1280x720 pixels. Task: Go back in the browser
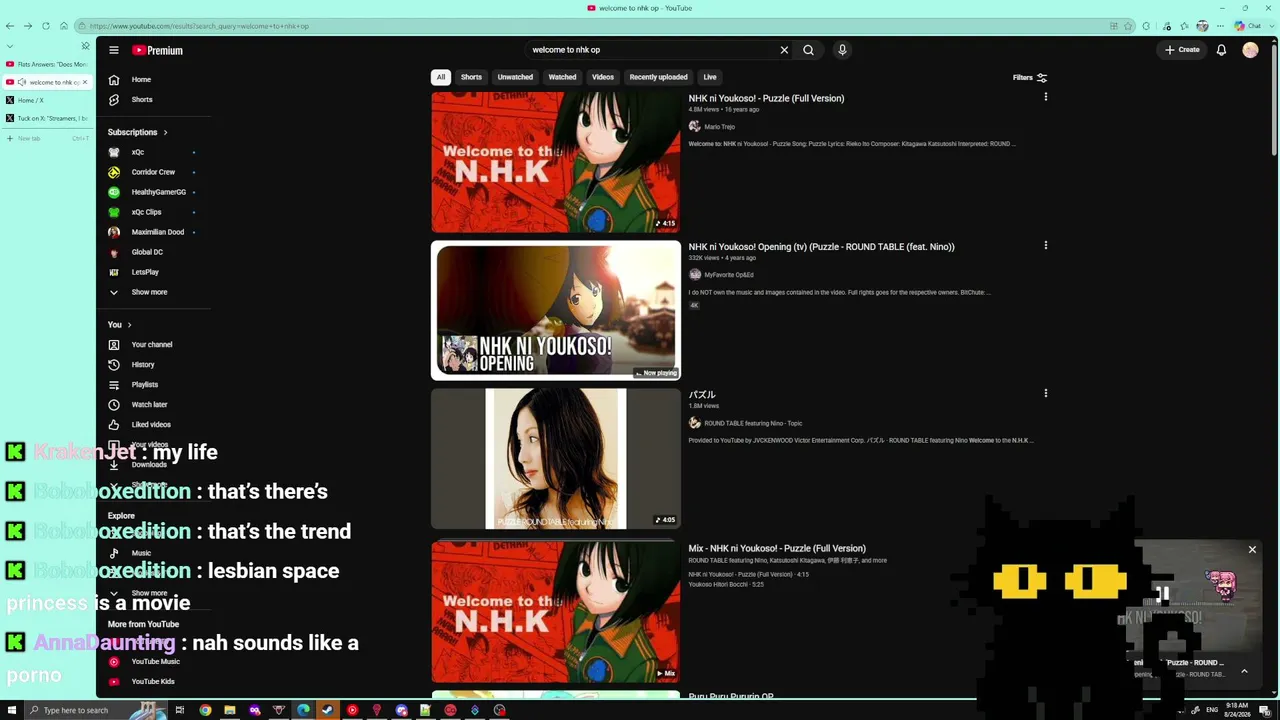click(x=10, y=26)
